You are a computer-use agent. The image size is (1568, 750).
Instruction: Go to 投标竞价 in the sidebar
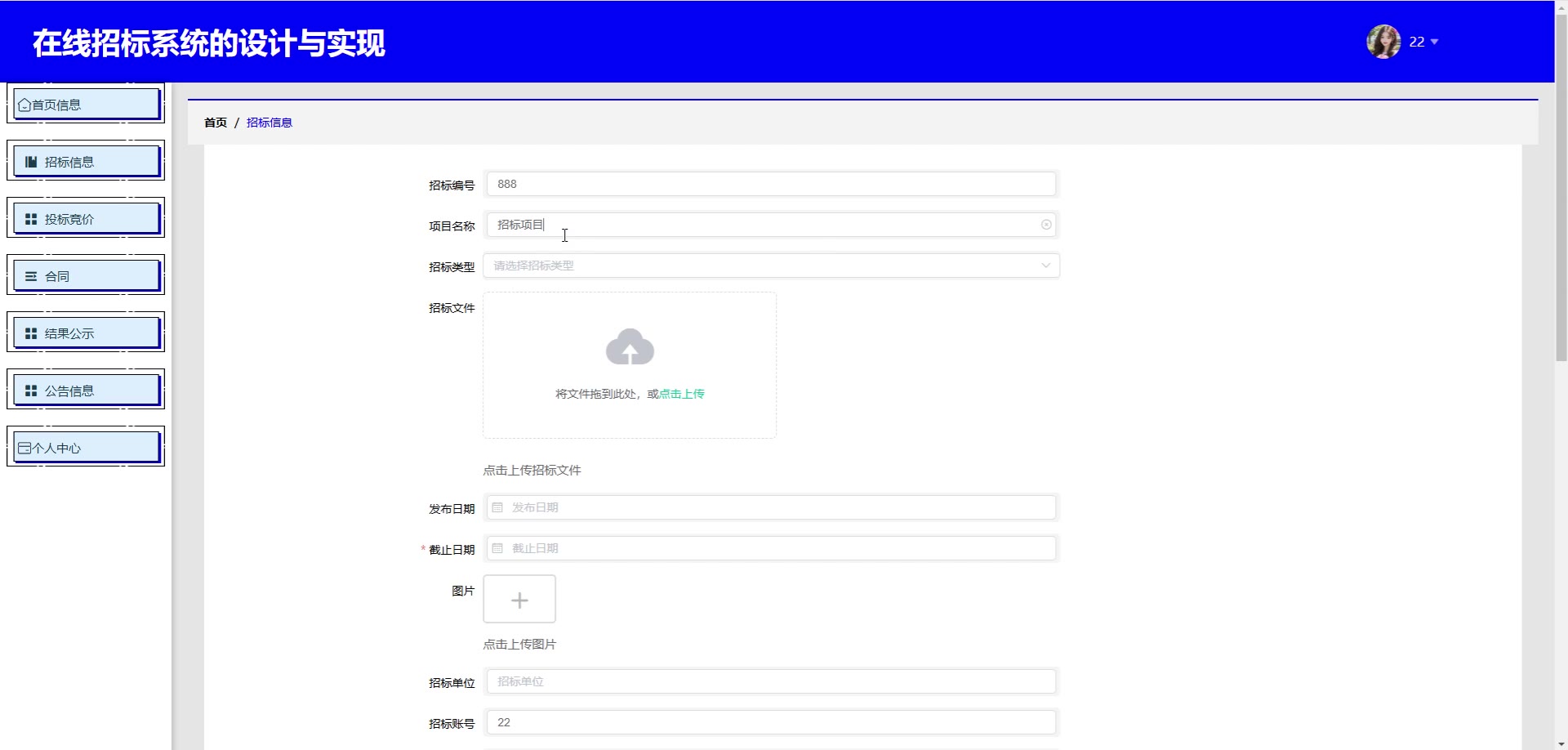coord(86,218)
